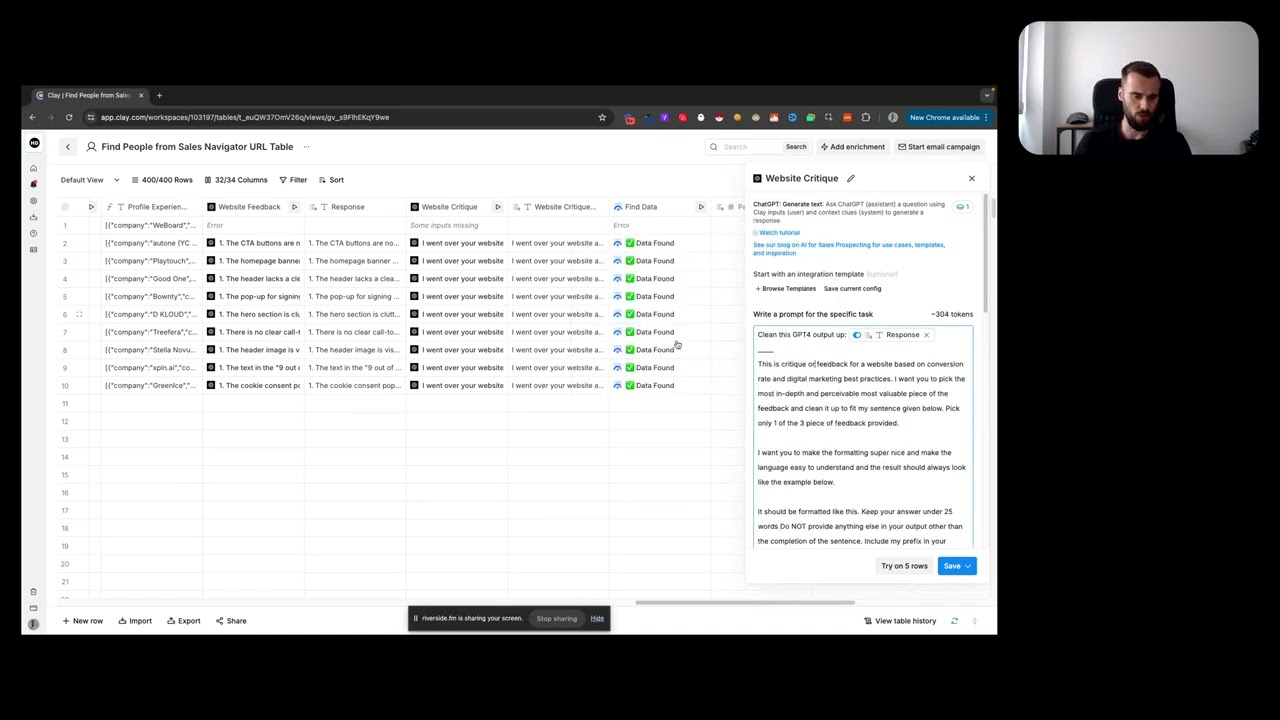
Task: Toggle the select-all rows checkbox
Action: [65, 207]
